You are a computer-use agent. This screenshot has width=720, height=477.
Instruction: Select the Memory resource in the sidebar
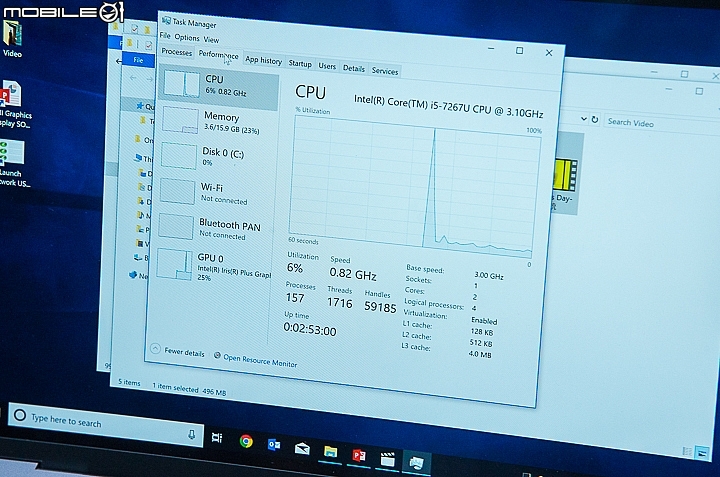218,122
